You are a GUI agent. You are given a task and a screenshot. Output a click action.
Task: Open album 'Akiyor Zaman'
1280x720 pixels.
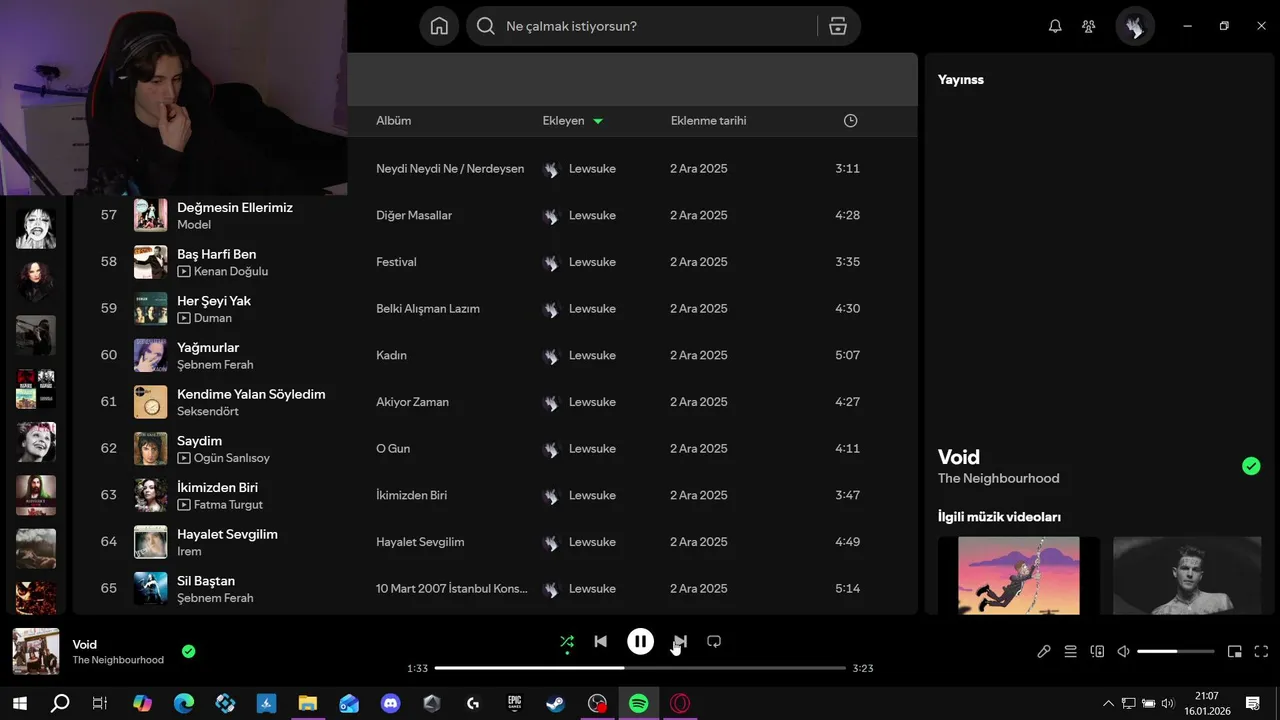(x=412, y=402)
